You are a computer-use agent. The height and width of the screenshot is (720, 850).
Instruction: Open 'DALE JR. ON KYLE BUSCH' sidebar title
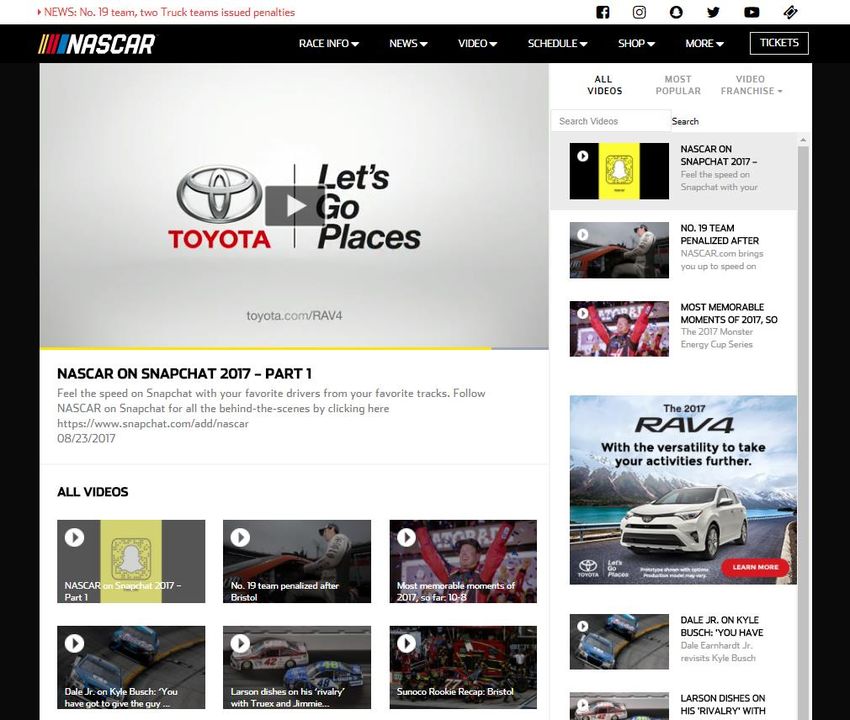(722, 626)
